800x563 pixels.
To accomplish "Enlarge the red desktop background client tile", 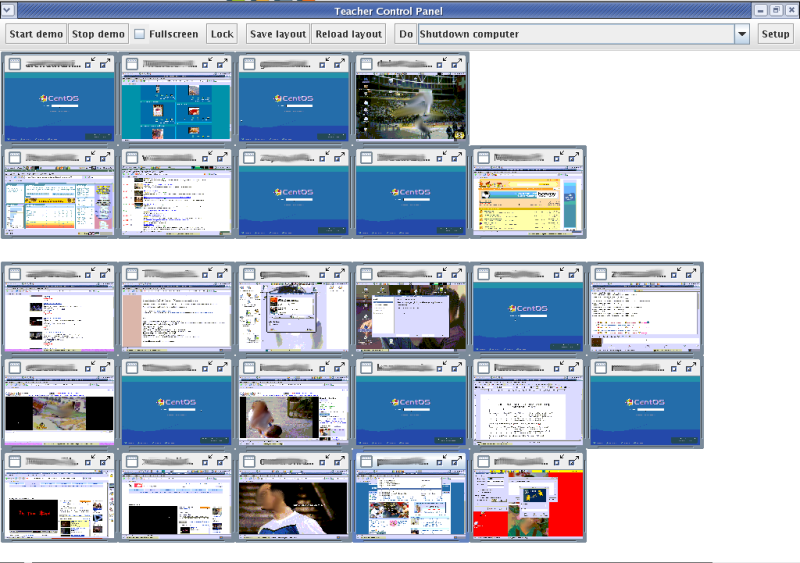I will coord(574,461).
